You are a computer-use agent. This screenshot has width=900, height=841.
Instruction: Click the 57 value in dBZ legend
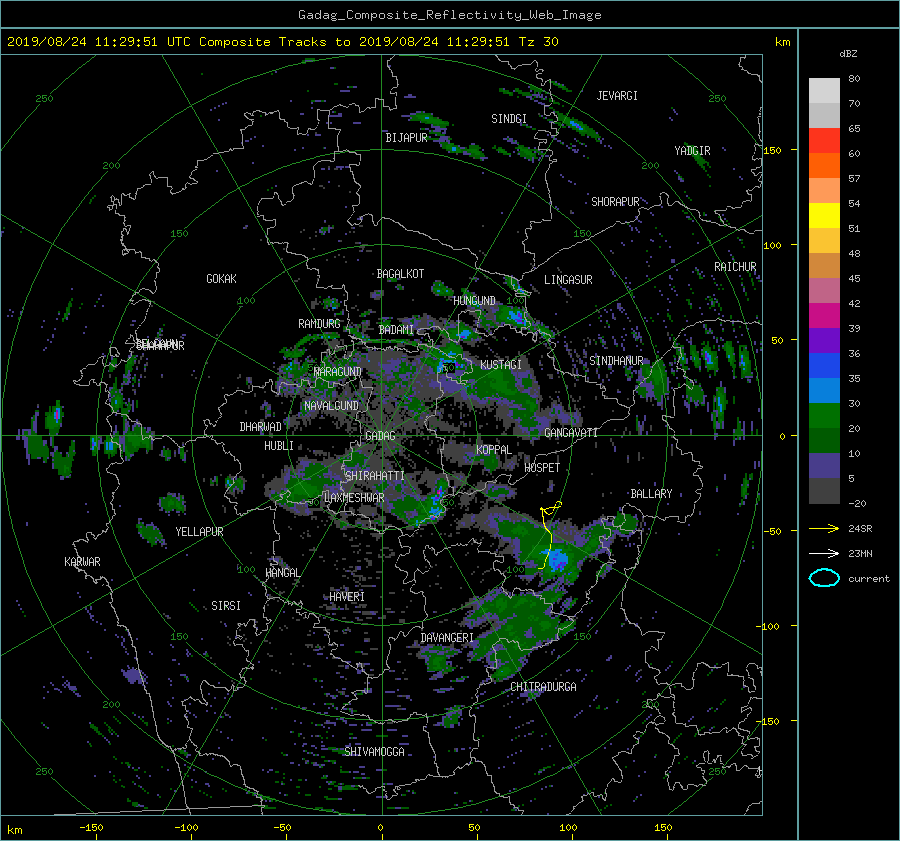pos(854,179)
